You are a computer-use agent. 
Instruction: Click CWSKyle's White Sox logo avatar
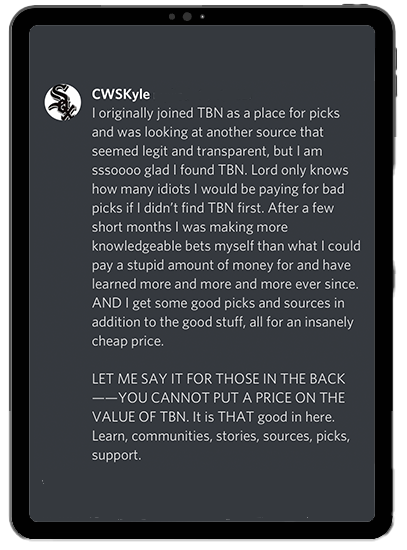click(x=63, y=102)
